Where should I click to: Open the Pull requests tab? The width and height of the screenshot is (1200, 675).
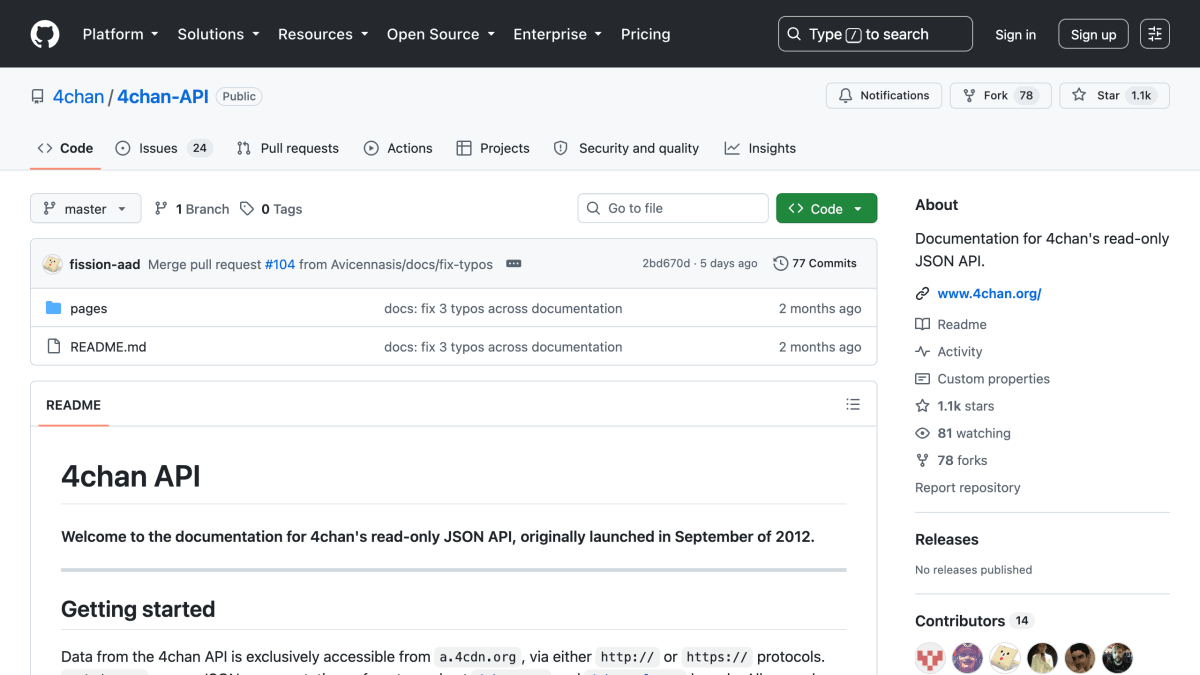[287, 148]
